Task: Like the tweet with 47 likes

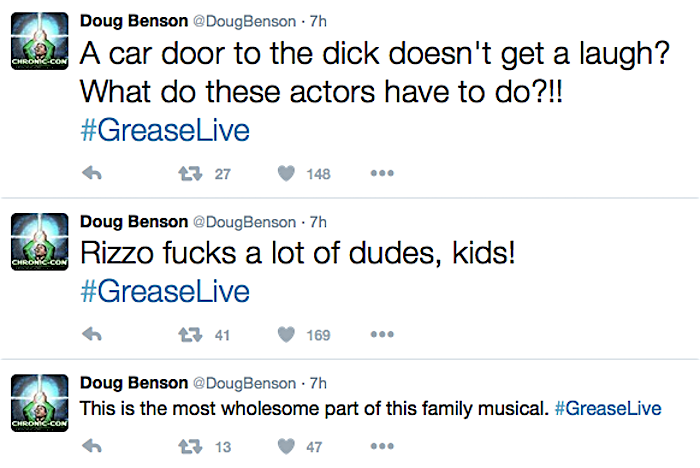Action: click(x=286, y=447)
